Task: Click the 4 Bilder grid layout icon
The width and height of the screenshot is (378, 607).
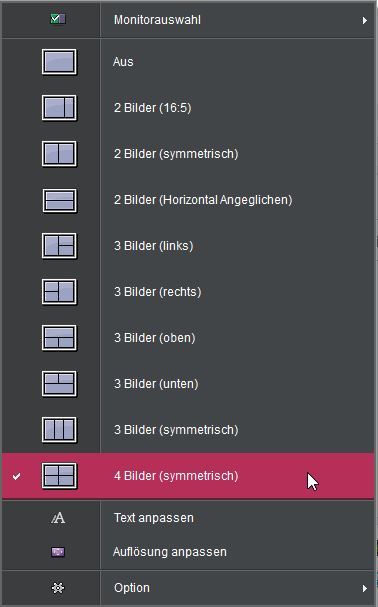Action: pos(59,476)
